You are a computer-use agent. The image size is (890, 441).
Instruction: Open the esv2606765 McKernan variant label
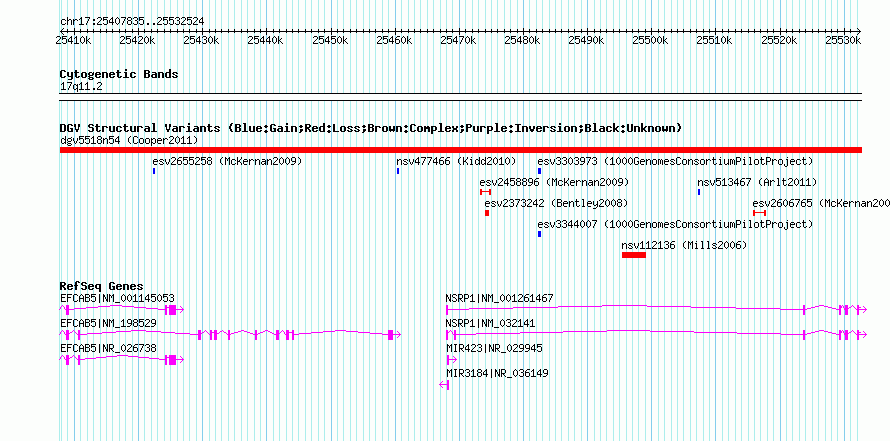click(x=821, y=203)
